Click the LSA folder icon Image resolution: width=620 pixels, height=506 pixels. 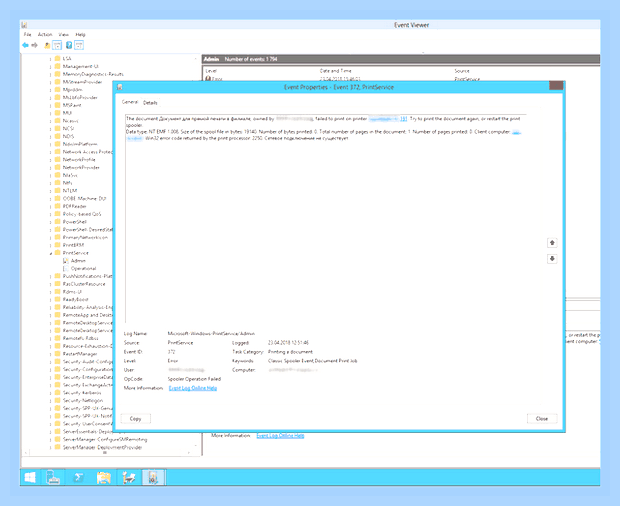pos(58,59)
